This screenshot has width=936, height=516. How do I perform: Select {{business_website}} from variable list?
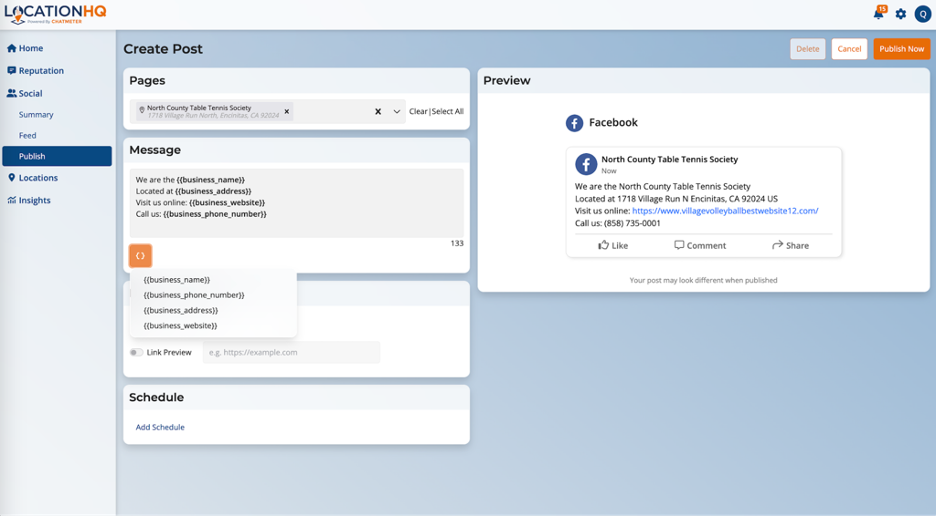180,325
